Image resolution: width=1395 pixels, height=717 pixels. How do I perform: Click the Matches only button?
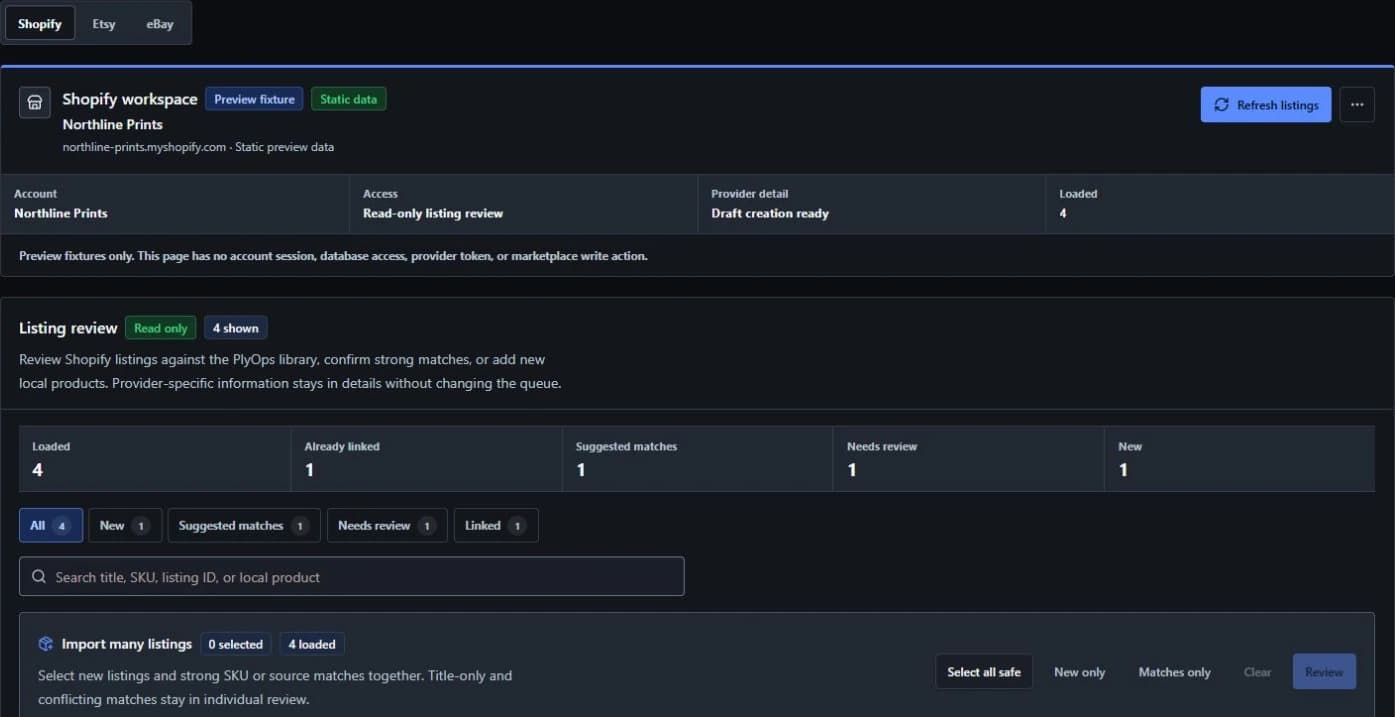point(1175,672)
